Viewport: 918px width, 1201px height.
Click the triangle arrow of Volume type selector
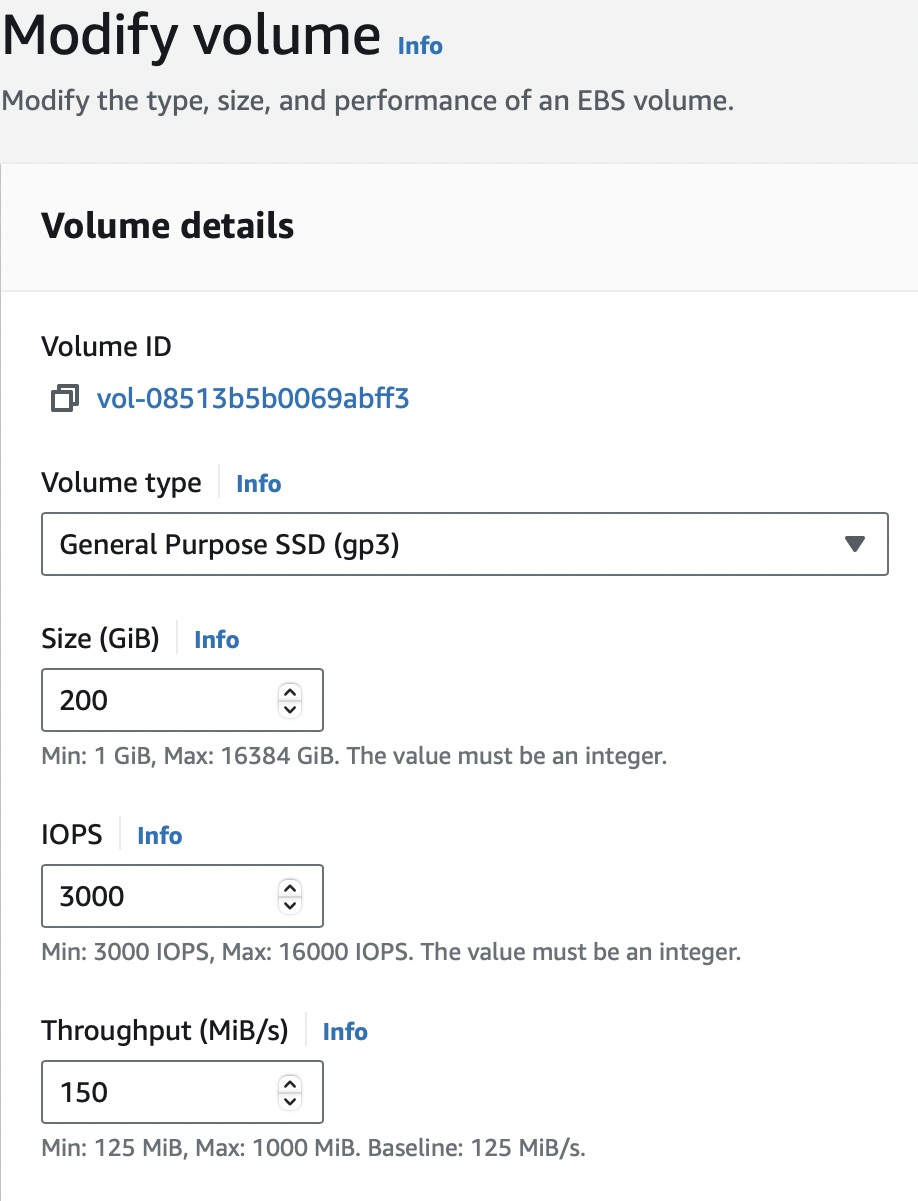[x=854, y=545]
